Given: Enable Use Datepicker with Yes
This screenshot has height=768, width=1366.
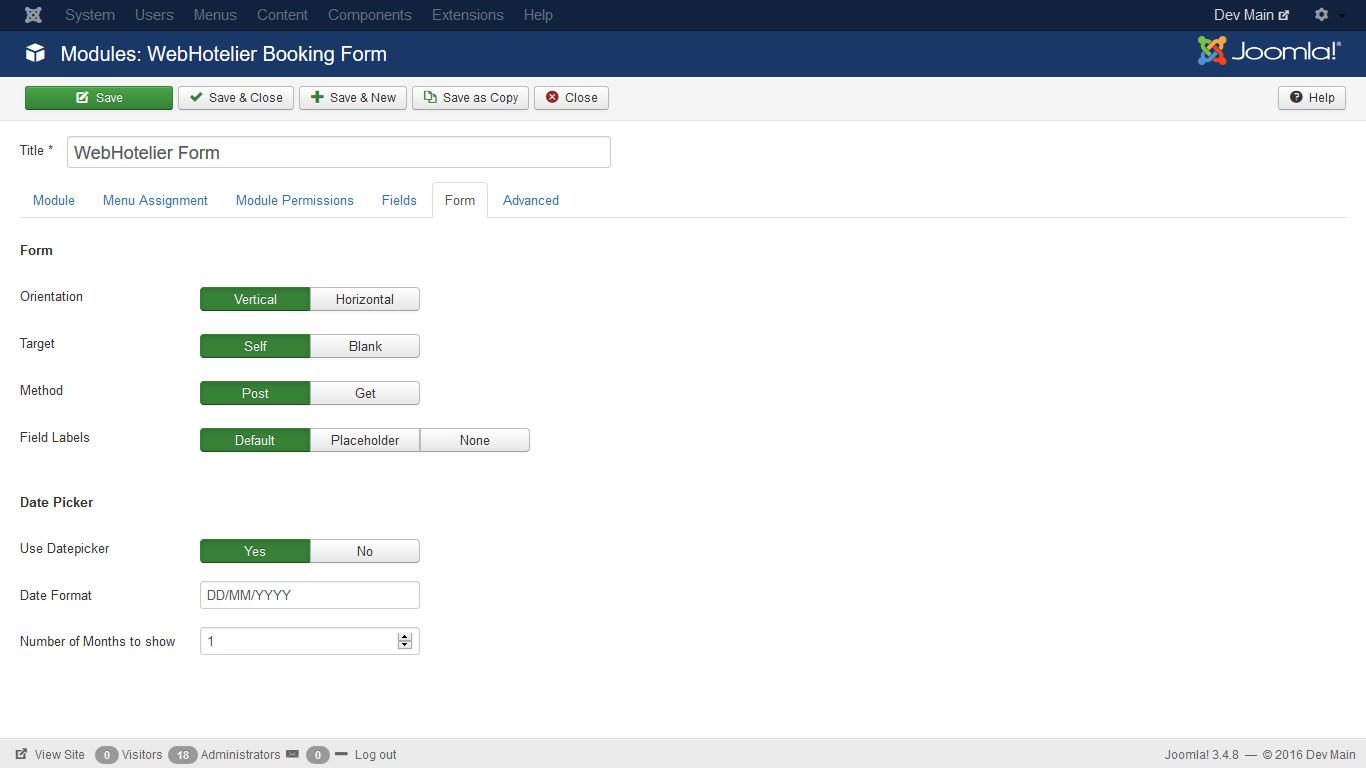Looking at the screenshot, I should [255, 551].
